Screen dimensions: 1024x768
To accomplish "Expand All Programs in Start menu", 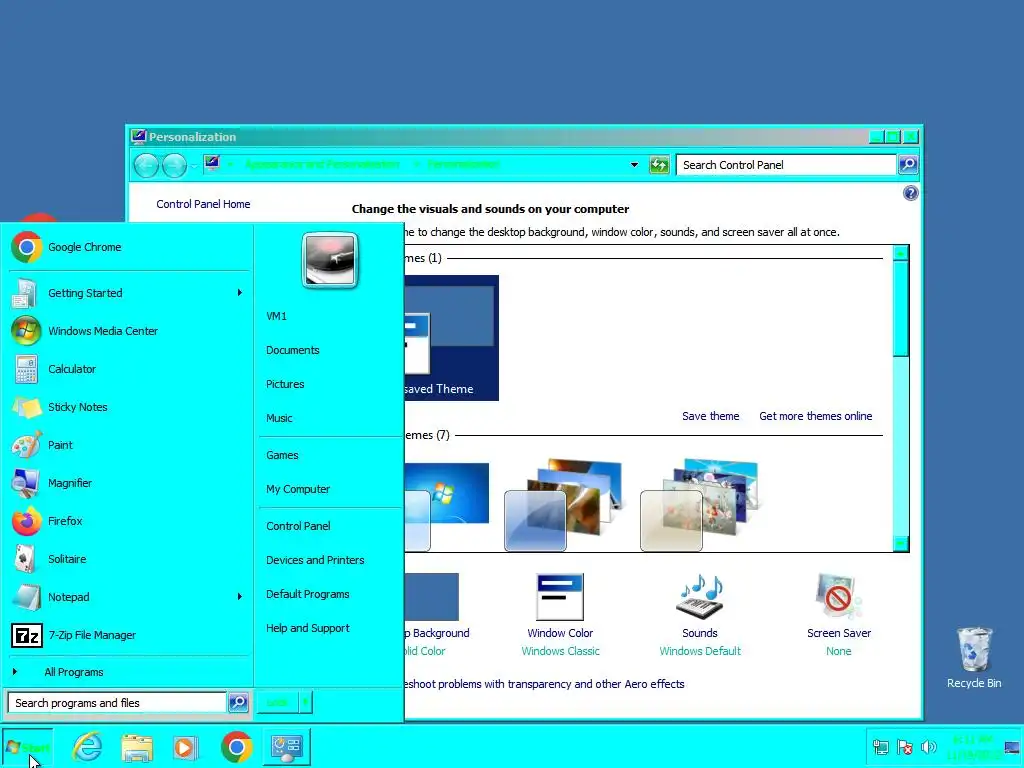I will pos(74,672).
